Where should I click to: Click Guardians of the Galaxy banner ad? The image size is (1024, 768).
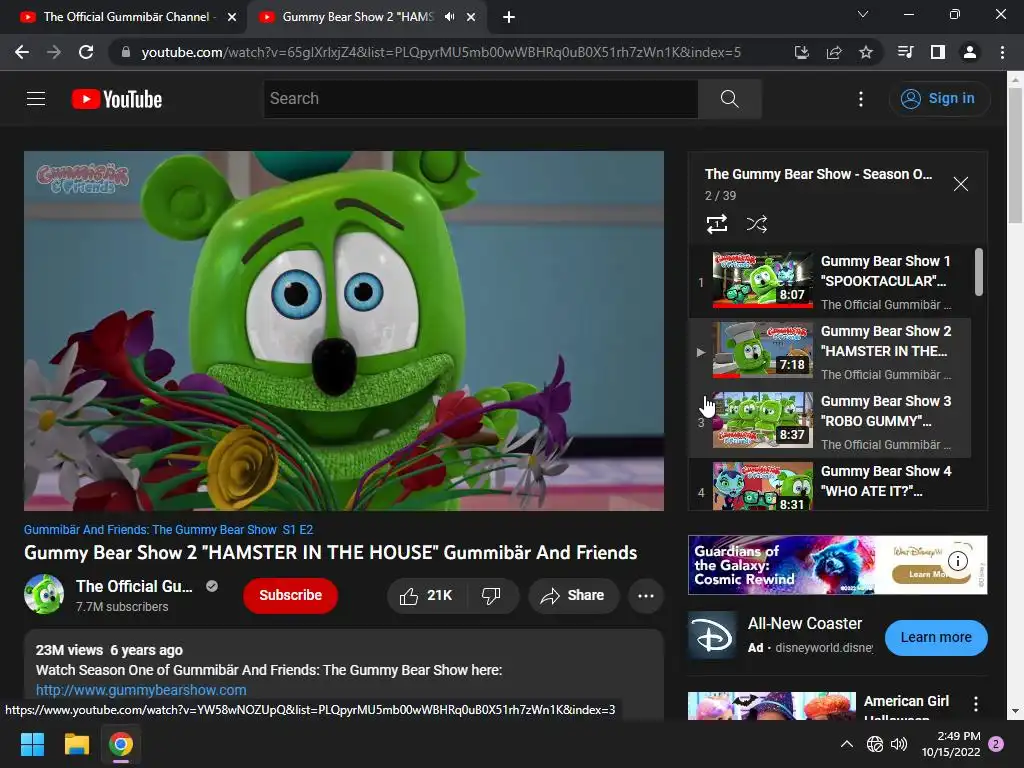(x=837, y=565)
